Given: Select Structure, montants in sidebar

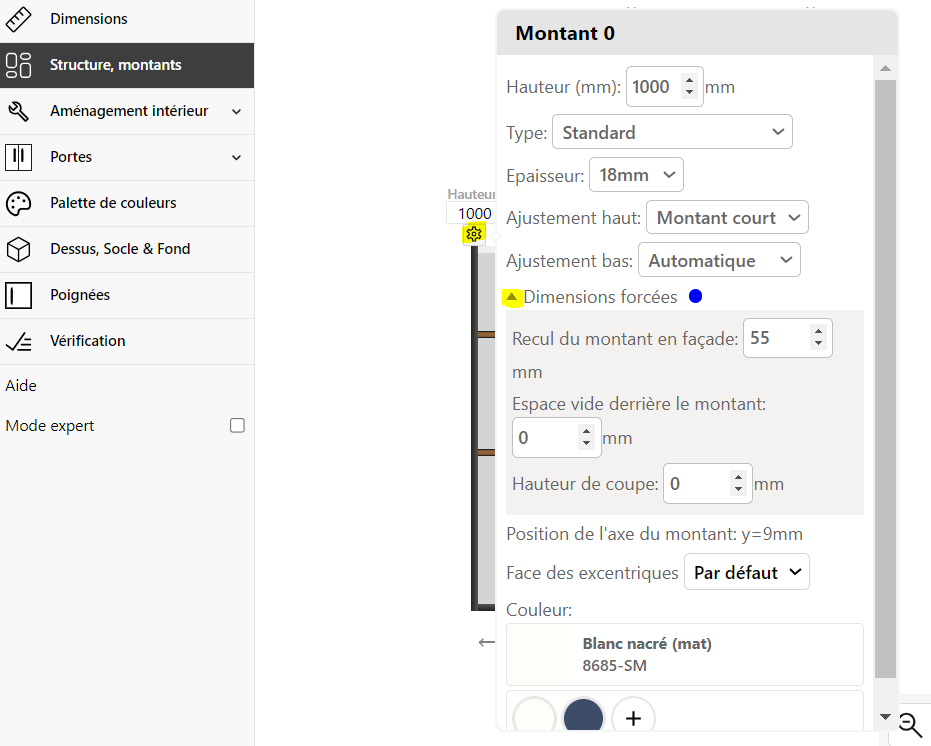Looking at the screenshot, I should click(127, 65).
